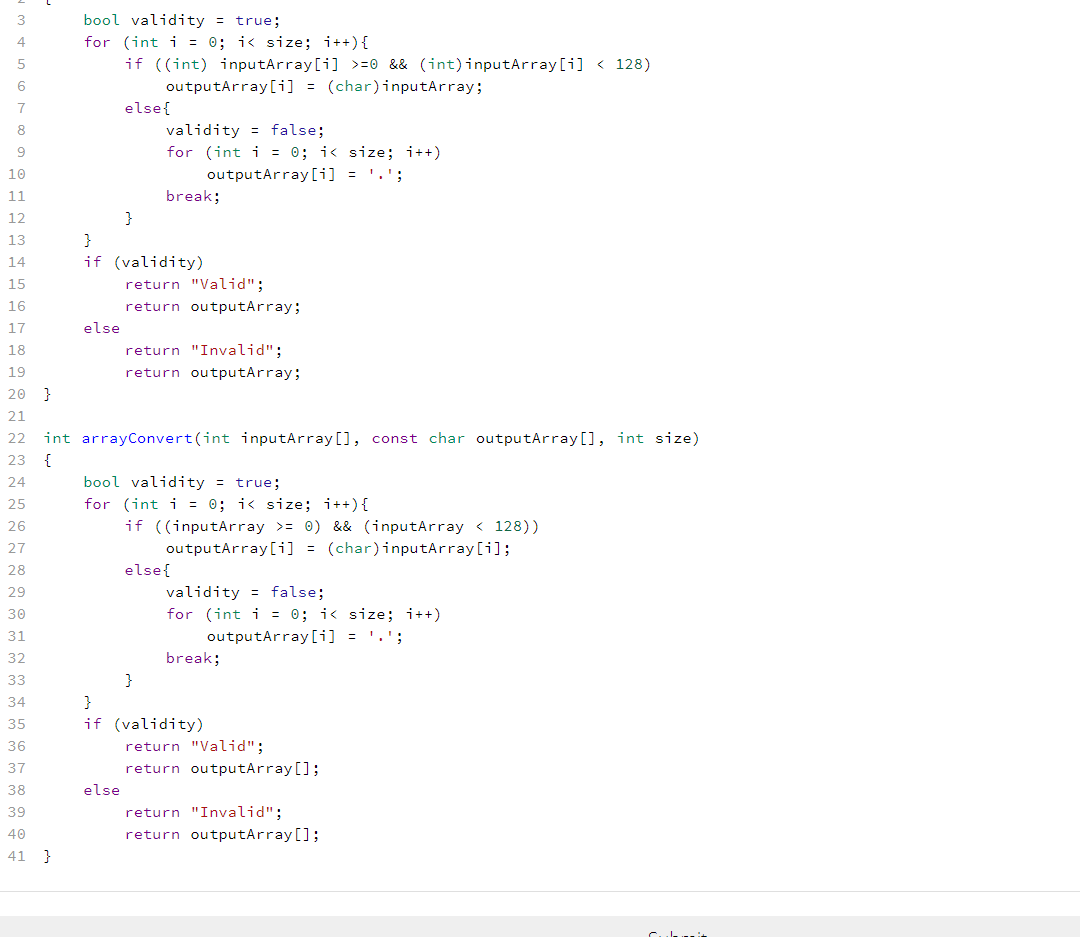
Task: Click the 'int size' parameter on line 22
Action: tap(654, 438)
